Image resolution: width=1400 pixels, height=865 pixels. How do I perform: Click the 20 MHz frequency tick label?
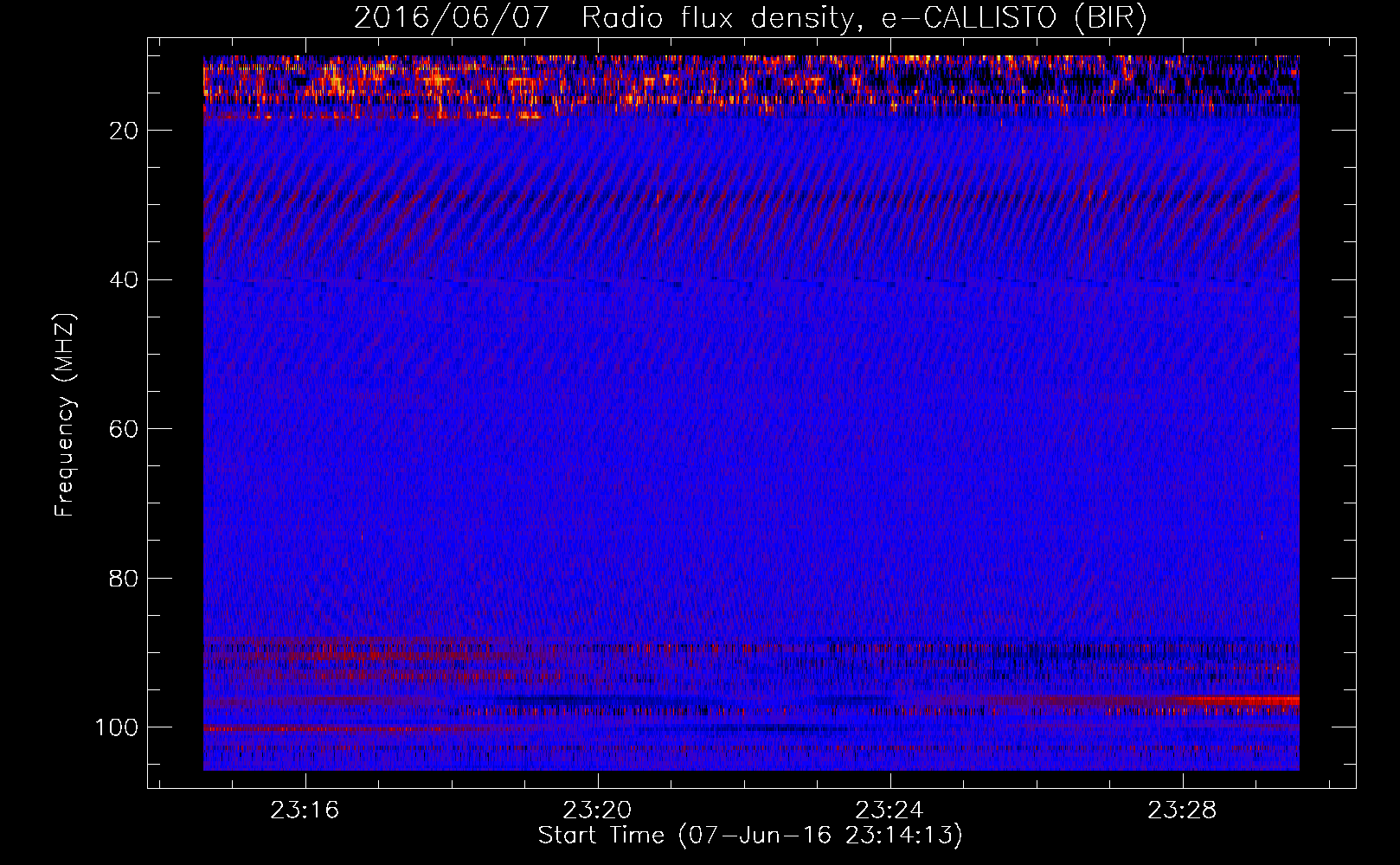point(124,131)
